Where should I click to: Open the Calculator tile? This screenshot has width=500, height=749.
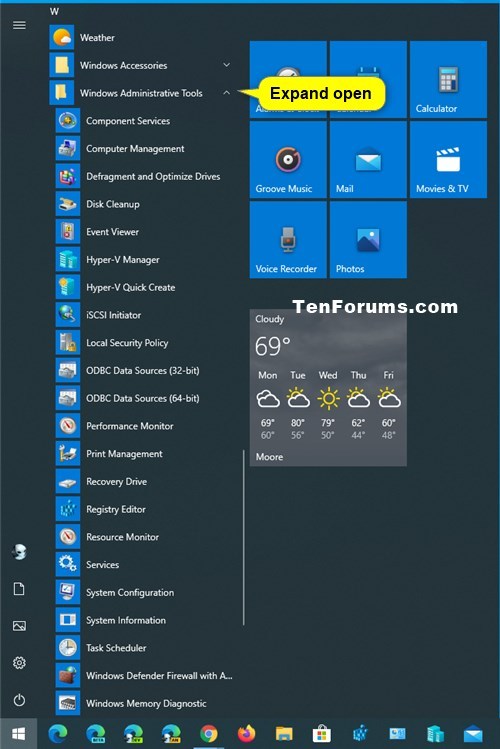[448, 79]
